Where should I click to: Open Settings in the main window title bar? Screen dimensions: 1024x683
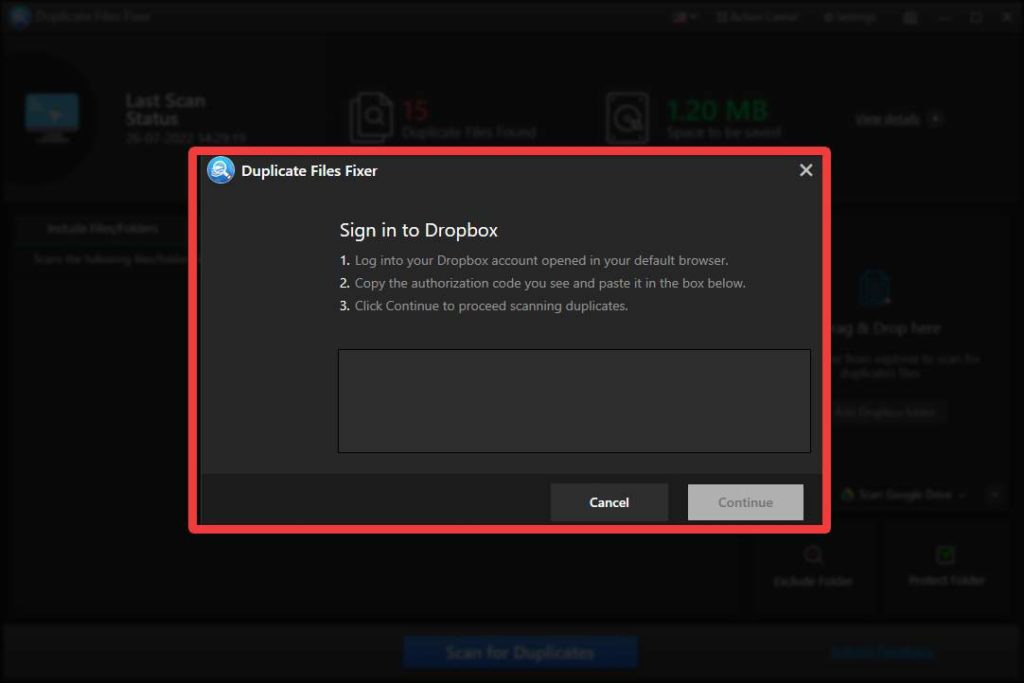(850, 17)
